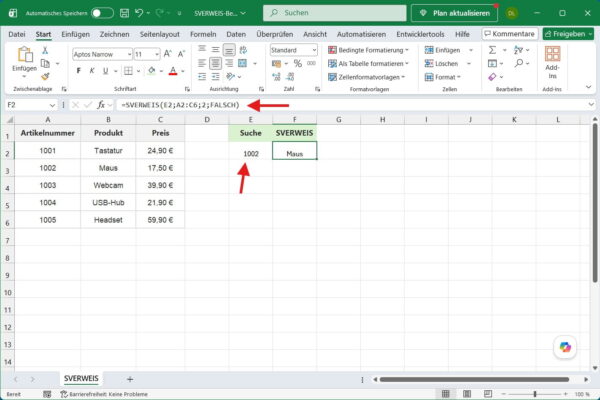This screenshot has width=600, height=400.
Task: Click merge and center icon
Action: (x=243, y=63)
